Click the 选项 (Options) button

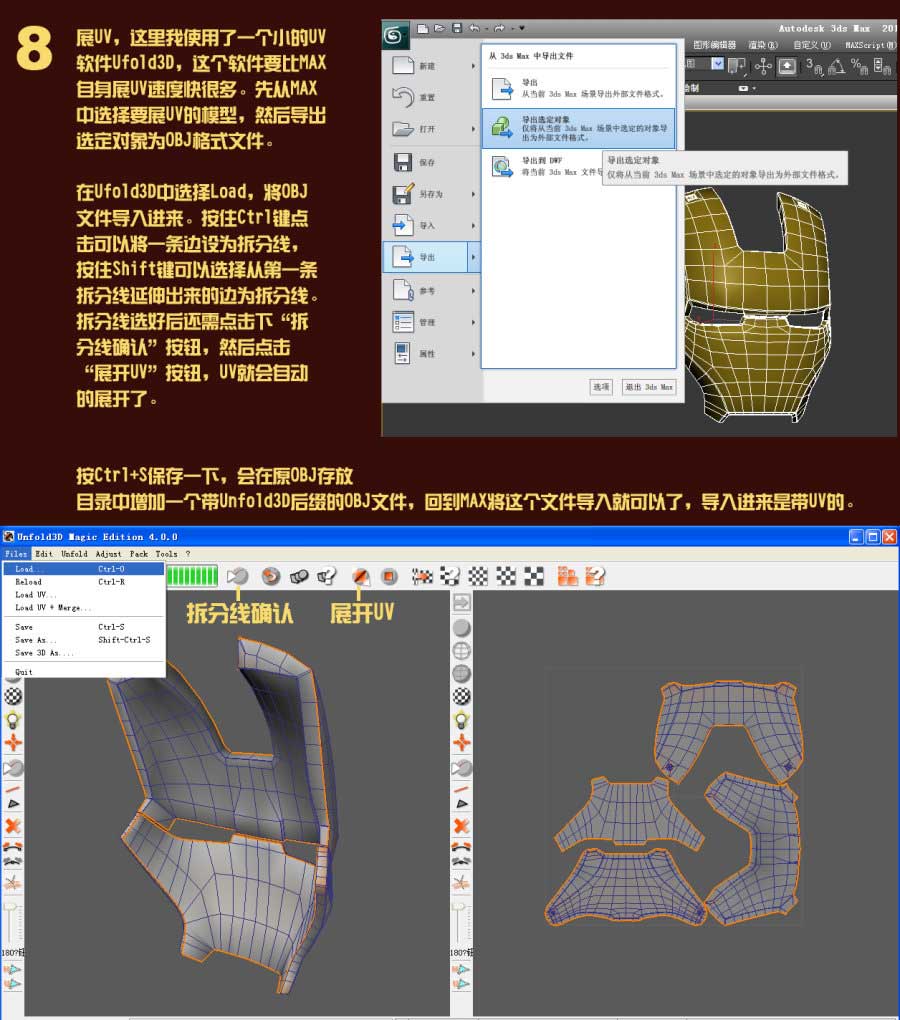(x=602, y=387)
